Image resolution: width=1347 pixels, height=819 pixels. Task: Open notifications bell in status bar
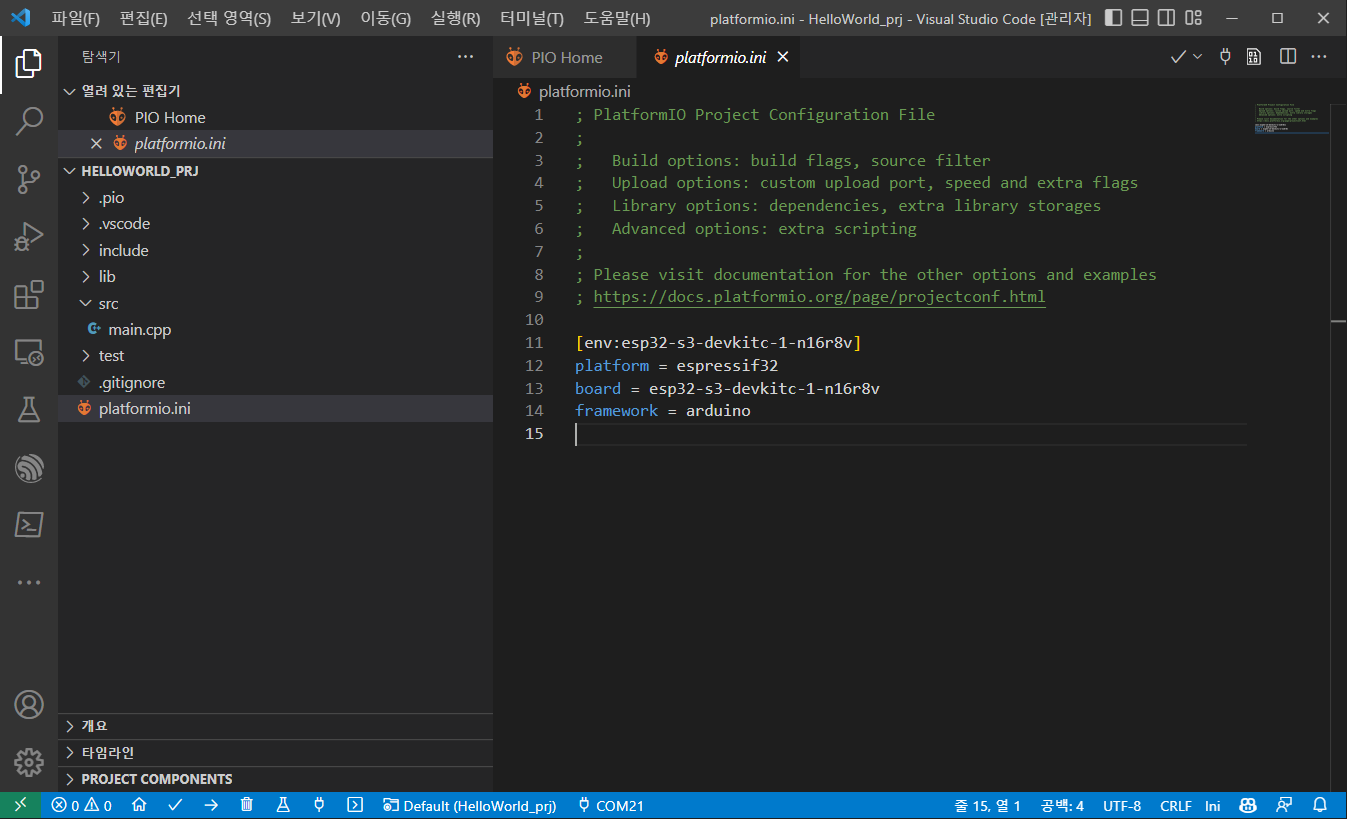pyautogui.click(x=1320, y=805)
